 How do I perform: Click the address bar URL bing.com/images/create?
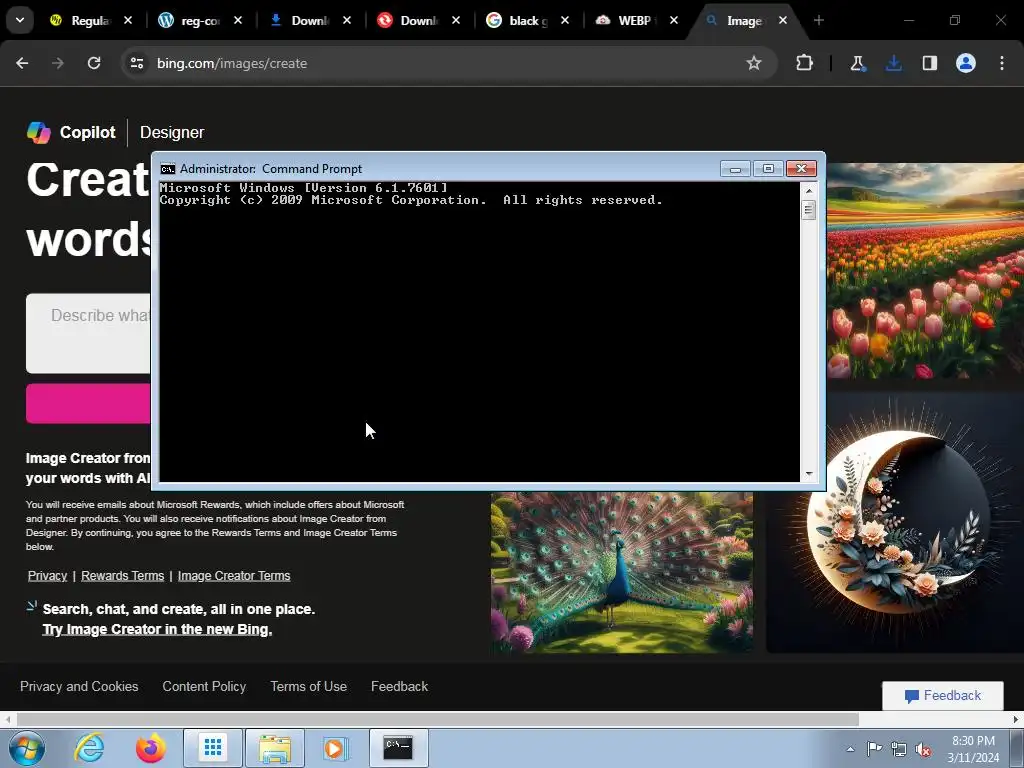[x=232, y=63]
